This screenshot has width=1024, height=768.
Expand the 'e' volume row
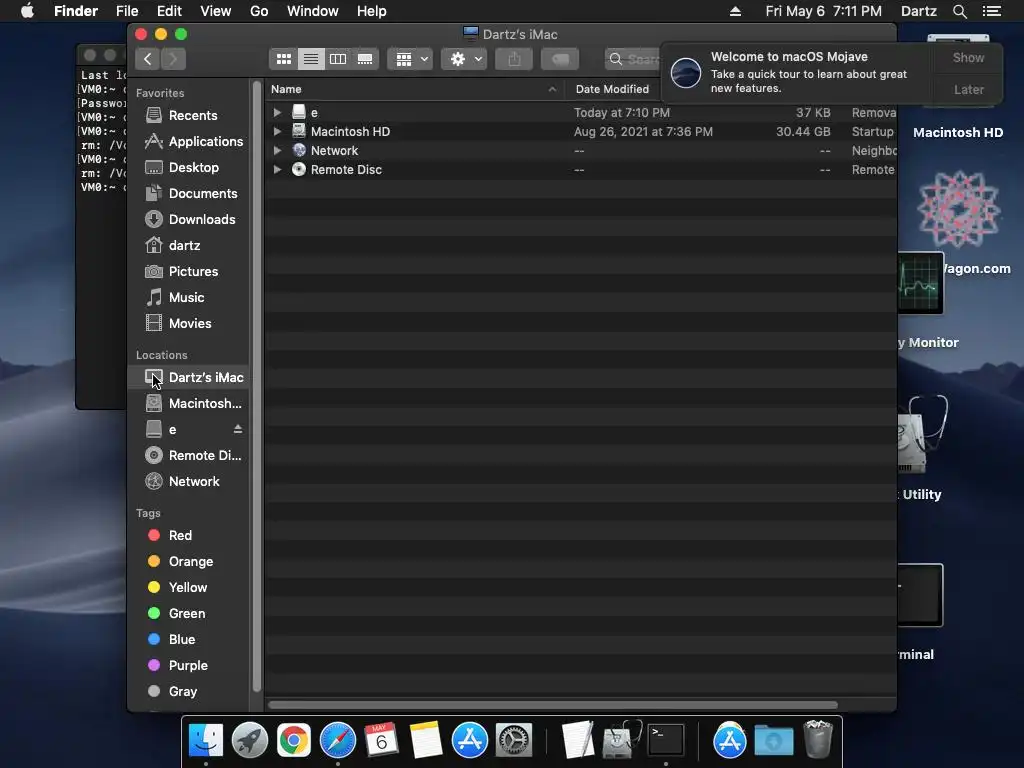(277, 112)
